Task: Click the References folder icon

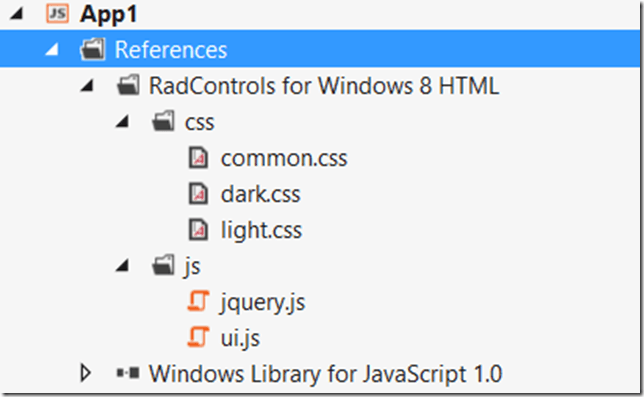Action: 93,49
